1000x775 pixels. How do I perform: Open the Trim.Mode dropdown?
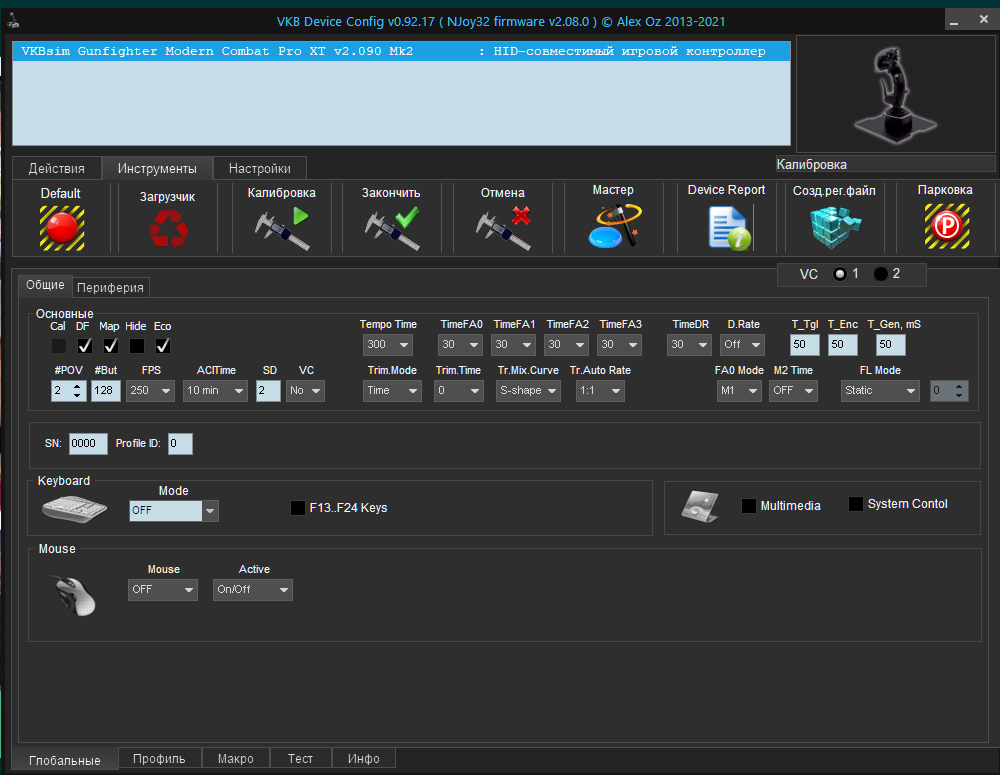392,390
